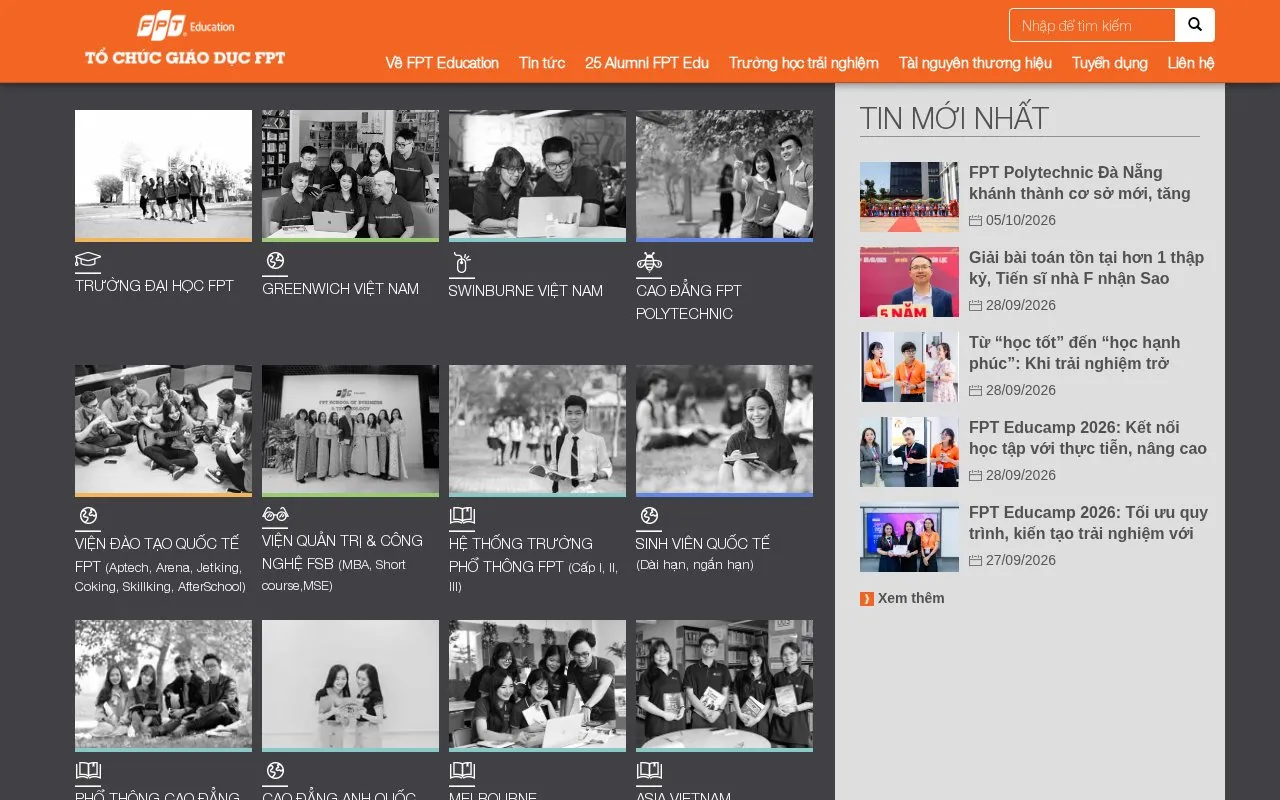This screenshot has height=800, width=1280.
Task: Click the graduation cap icon for Trường Đại Học FPT
Action: pyautogui.click(x=88, y=261)
